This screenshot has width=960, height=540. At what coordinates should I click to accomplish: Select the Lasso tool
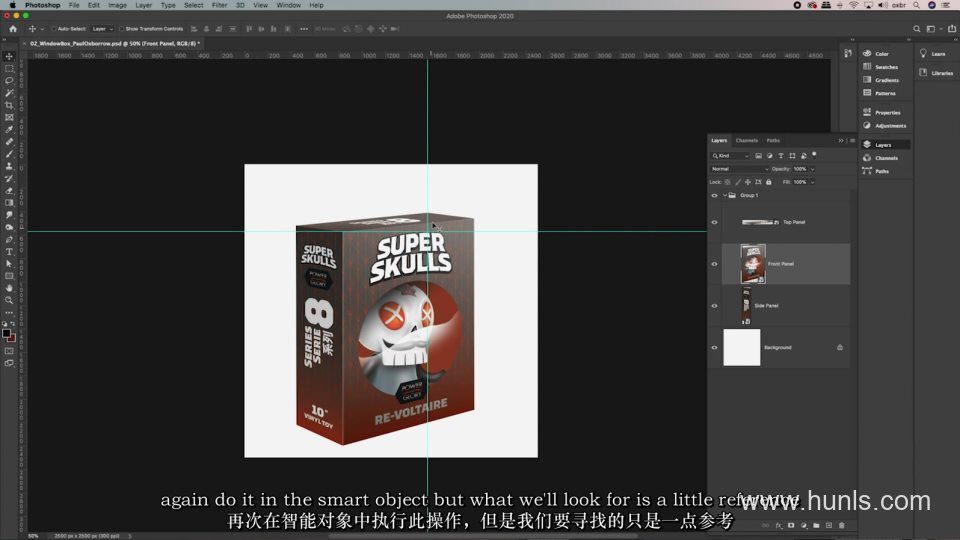(9, 81)
